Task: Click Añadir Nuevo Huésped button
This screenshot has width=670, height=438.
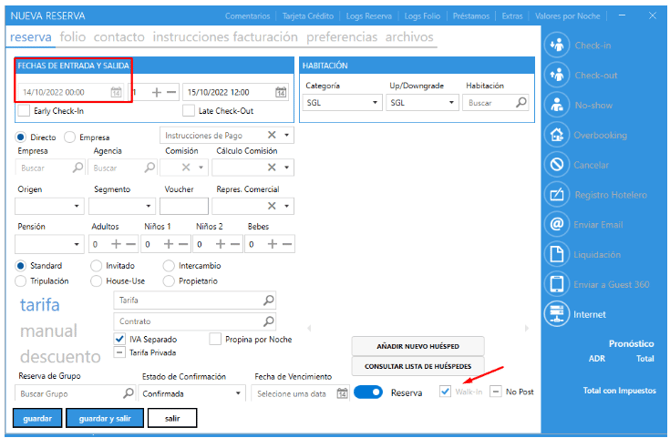Action: coord(417,345)
